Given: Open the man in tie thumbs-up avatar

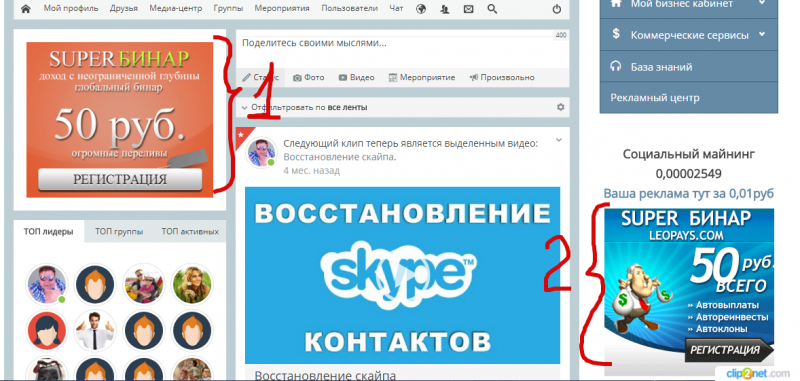Looking at the screenshot, I should [95, 331].
